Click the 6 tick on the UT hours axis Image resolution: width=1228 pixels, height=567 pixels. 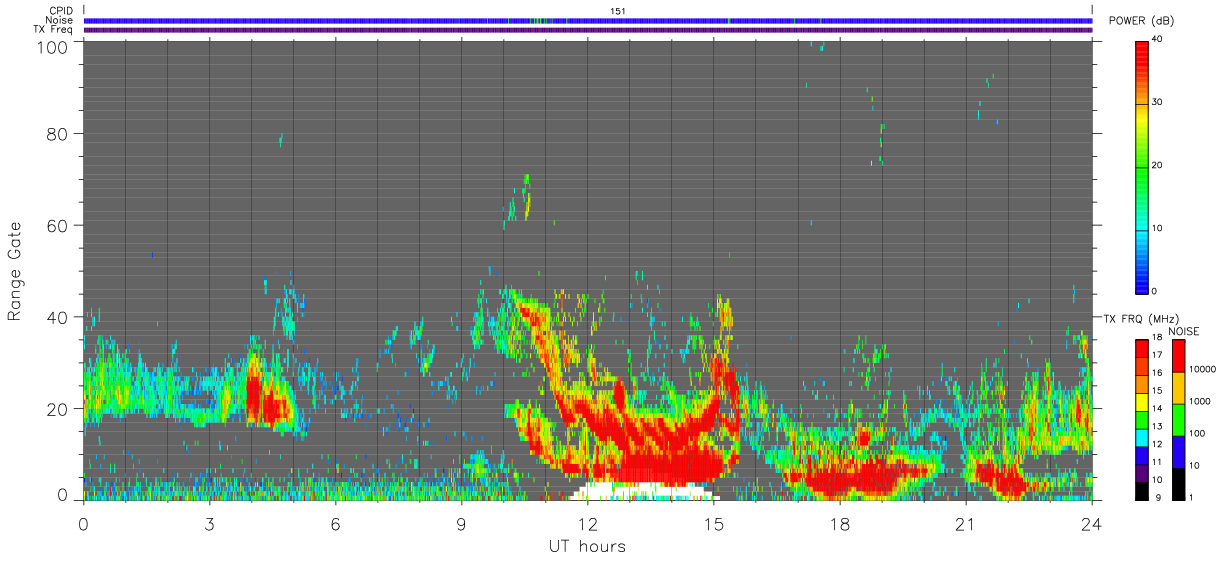[336, 524]
